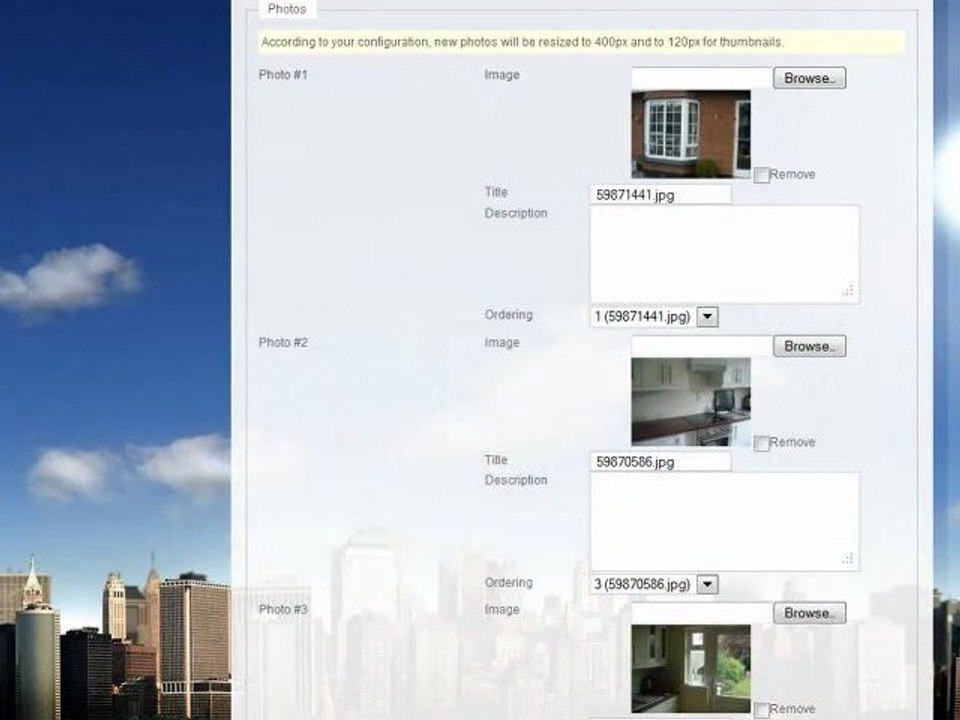Click resize grip of Photo #1 description box
The height and width of the screenshot is (720, 960).
tap(848, 291)
